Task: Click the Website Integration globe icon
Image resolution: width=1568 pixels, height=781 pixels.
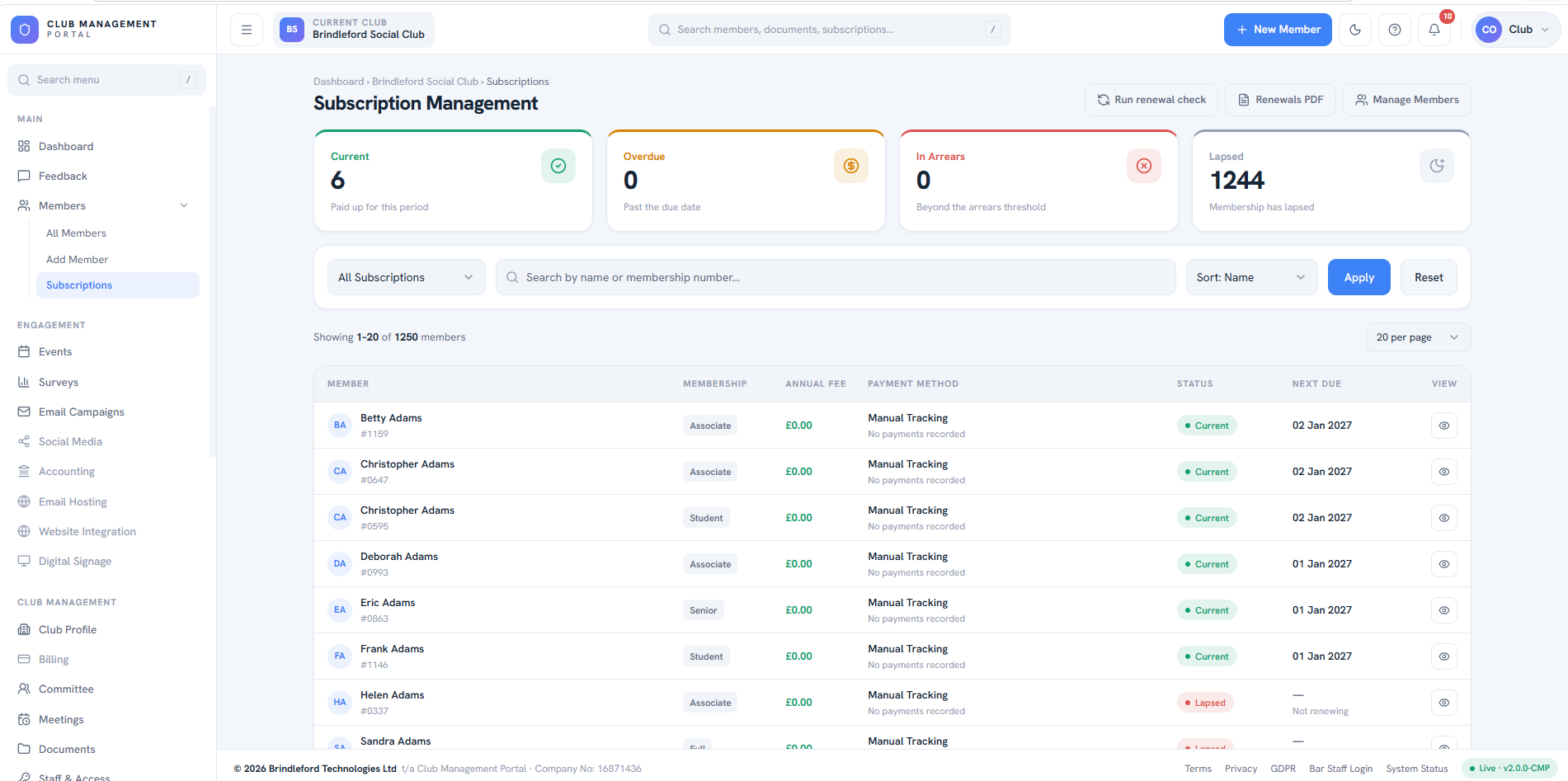Action: [24, 531]
